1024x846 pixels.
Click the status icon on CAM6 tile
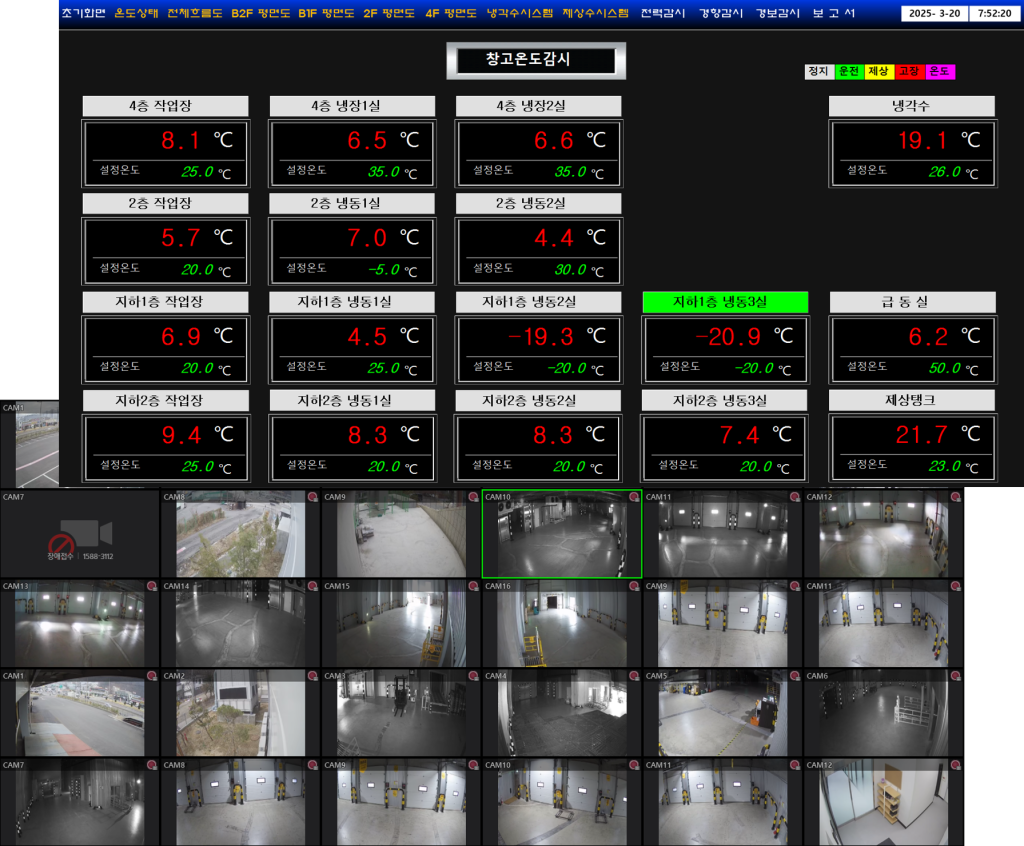(x=954, y=677)
